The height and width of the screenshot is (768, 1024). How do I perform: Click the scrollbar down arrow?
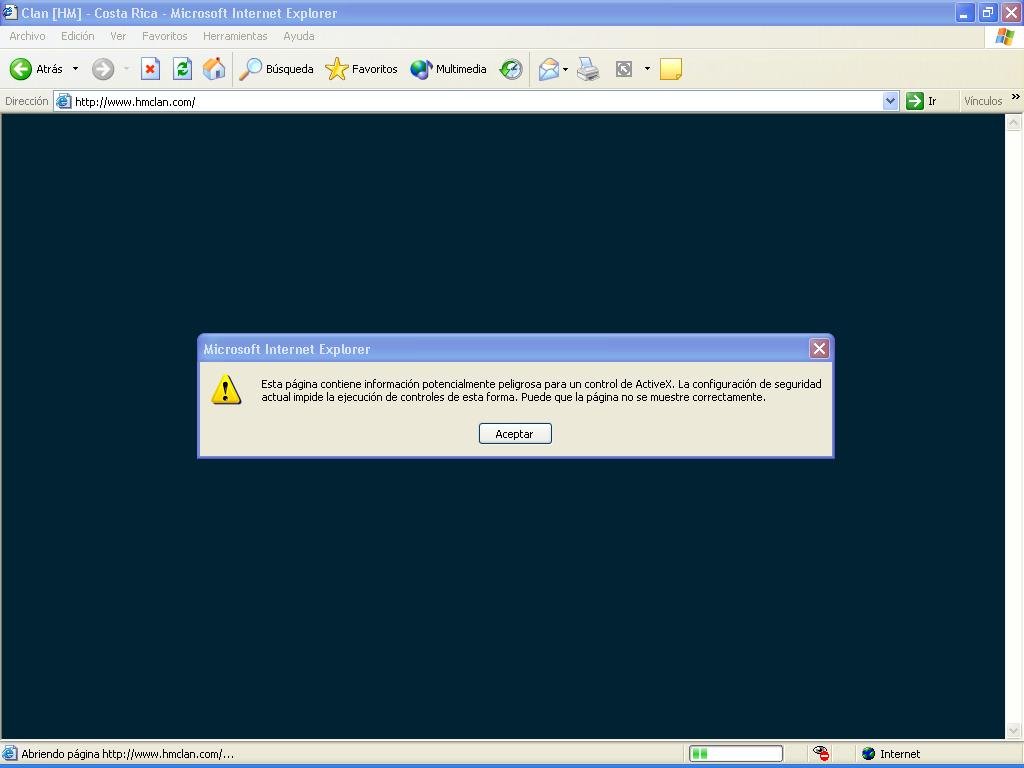[x=1014, y=730]
